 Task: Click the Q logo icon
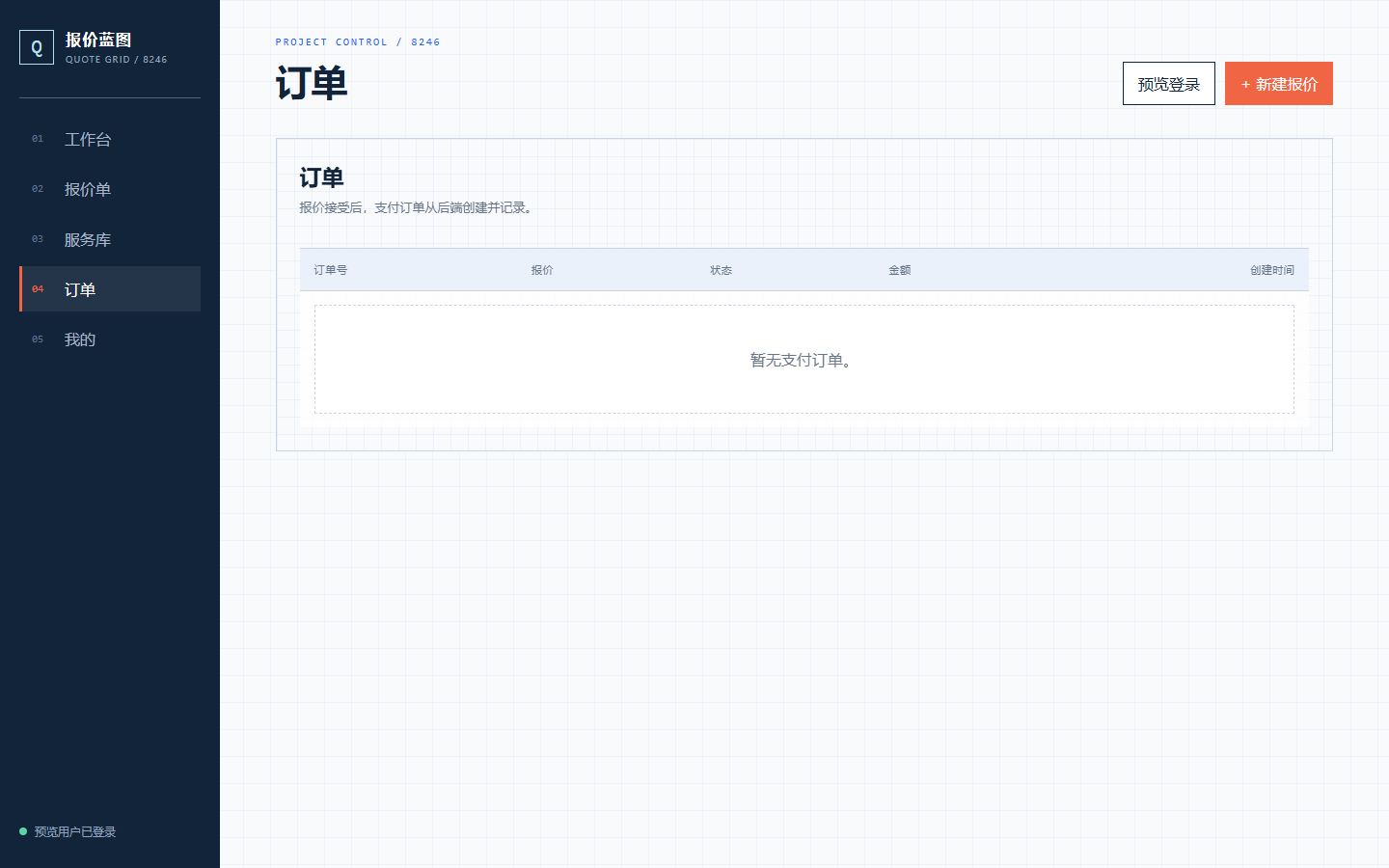[37, 47]
